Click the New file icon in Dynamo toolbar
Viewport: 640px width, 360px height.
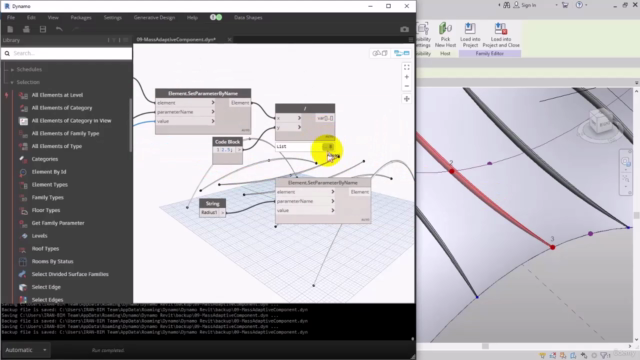tap(10, 29)
